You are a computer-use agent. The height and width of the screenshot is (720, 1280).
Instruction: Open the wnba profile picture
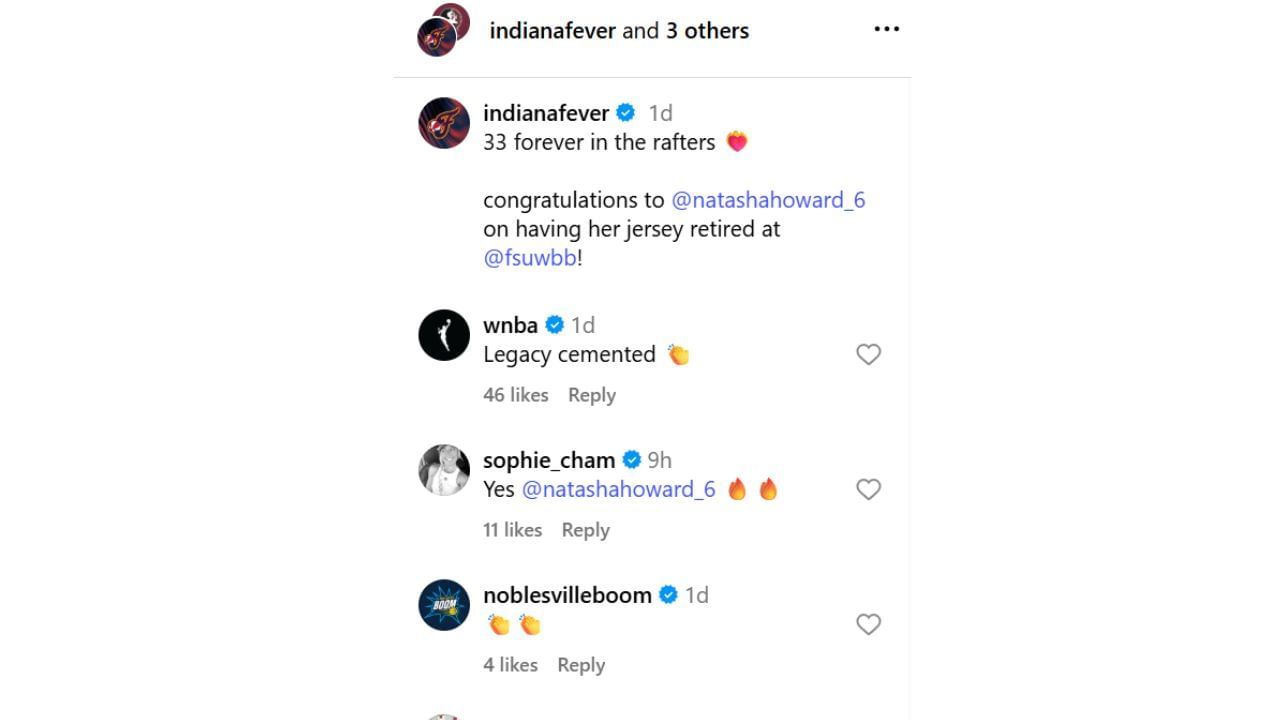click(443, 335)
